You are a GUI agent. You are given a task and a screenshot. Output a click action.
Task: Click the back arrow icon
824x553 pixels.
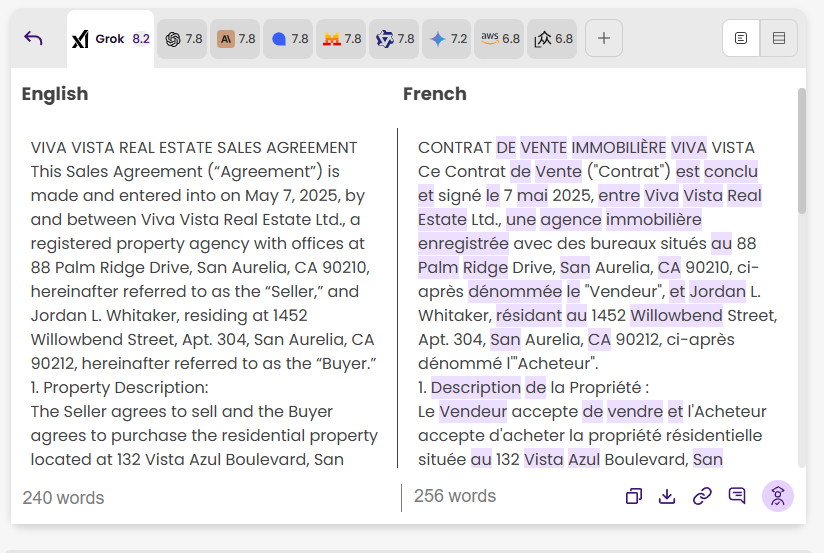coord(33,39)
